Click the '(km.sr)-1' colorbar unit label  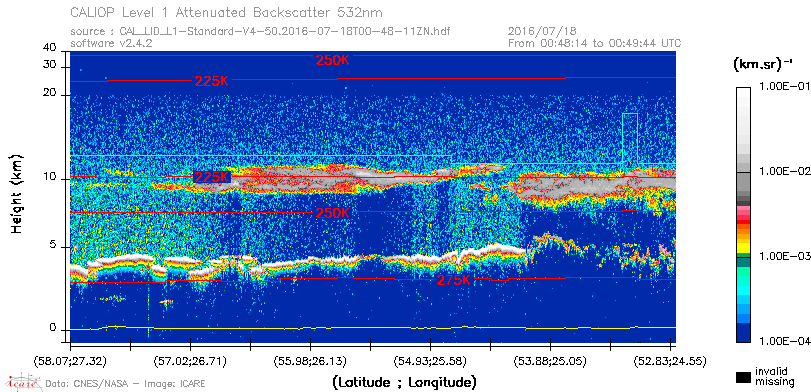point(763,64)
